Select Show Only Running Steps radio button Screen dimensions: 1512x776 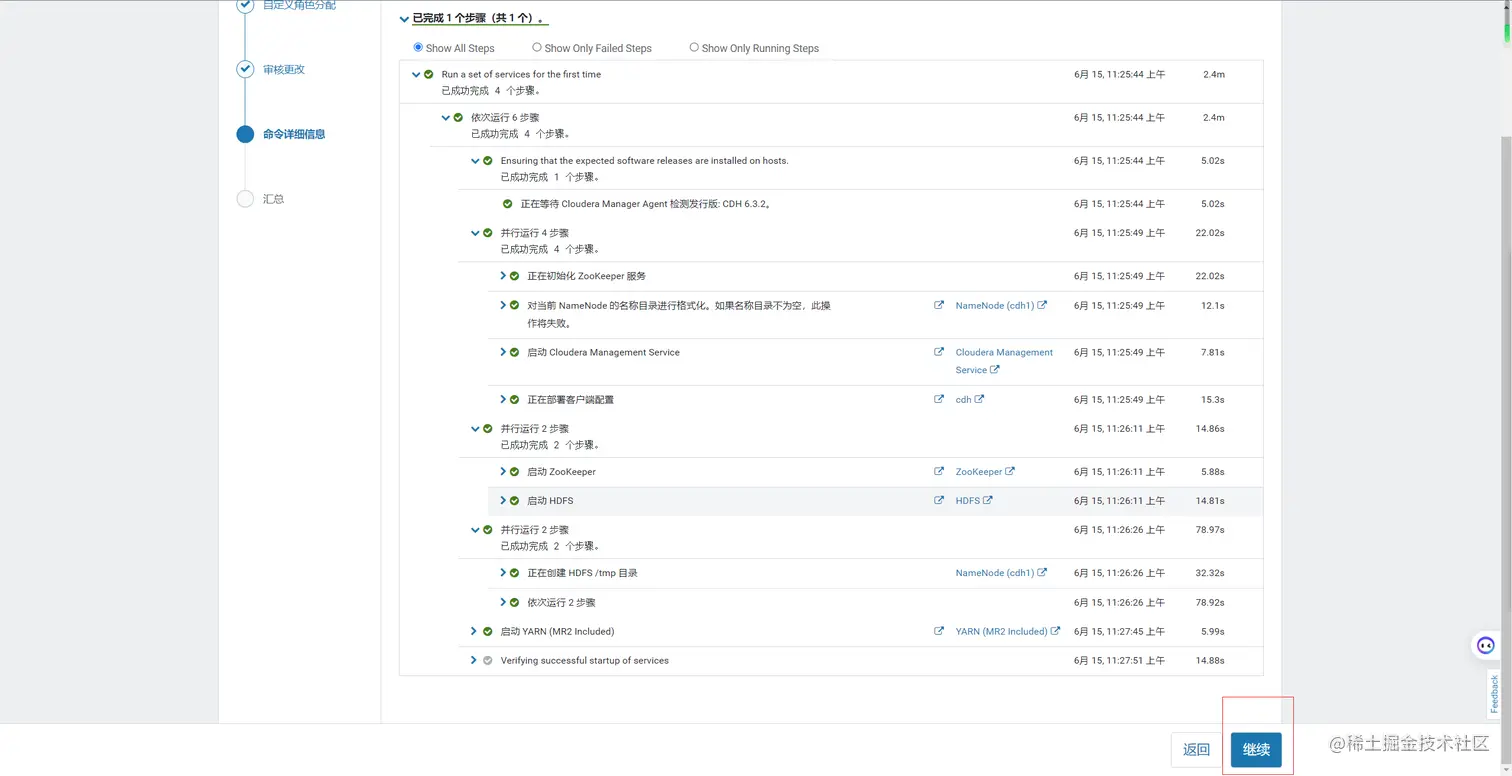coord(694,47)
